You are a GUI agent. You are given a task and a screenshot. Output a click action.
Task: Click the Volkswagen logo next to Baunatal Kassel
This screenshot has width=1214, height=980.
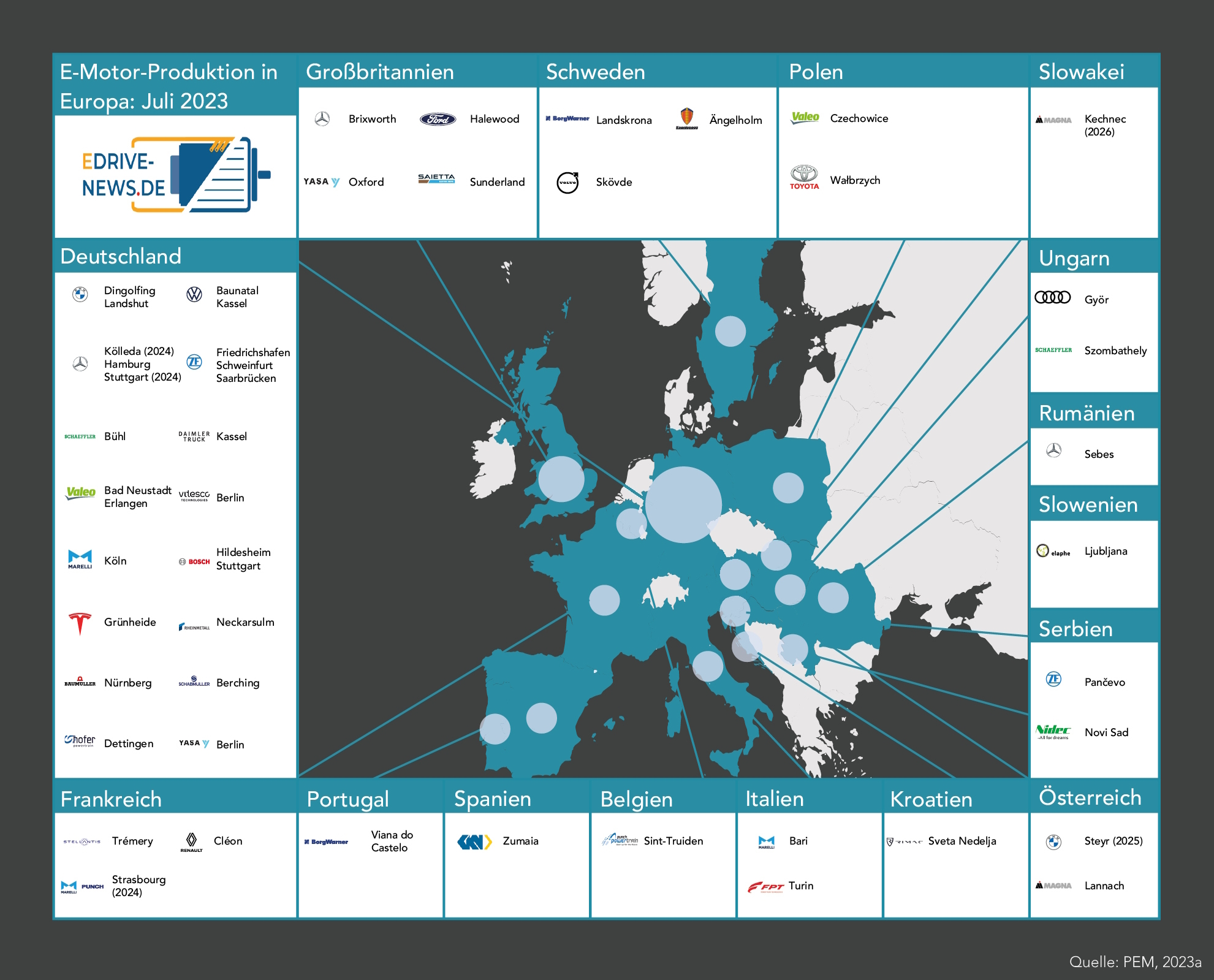[194, 295]
